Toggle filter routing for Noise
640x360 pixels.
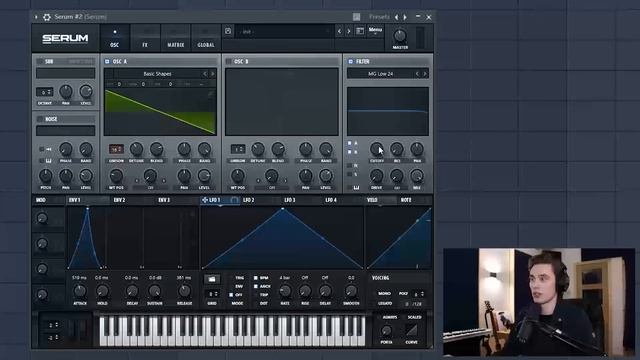[x=350, y=166]
